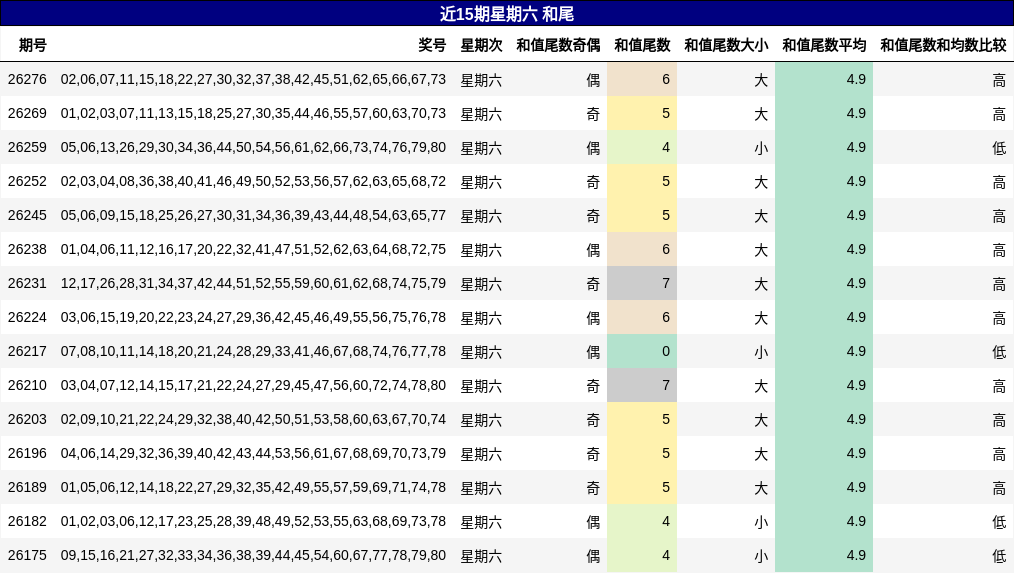Click the draw numbers for issue 26231
Viewport: 1014px width, 573px height.
click(x=254, y=283)
